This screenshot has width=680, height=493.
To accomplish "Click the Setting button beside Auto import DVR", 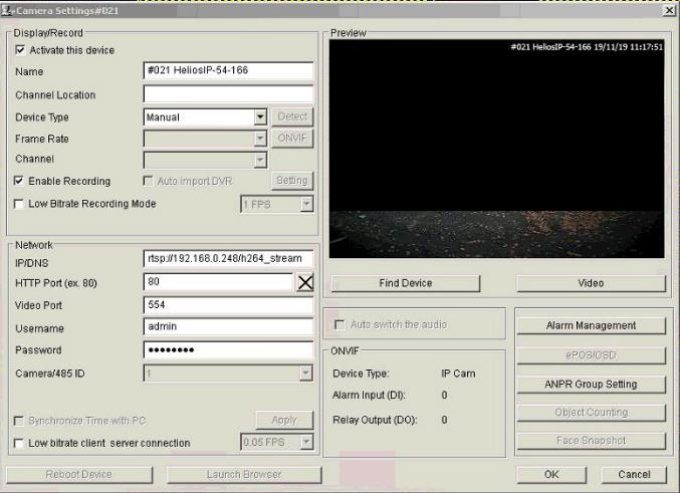I will pos(292,180).
